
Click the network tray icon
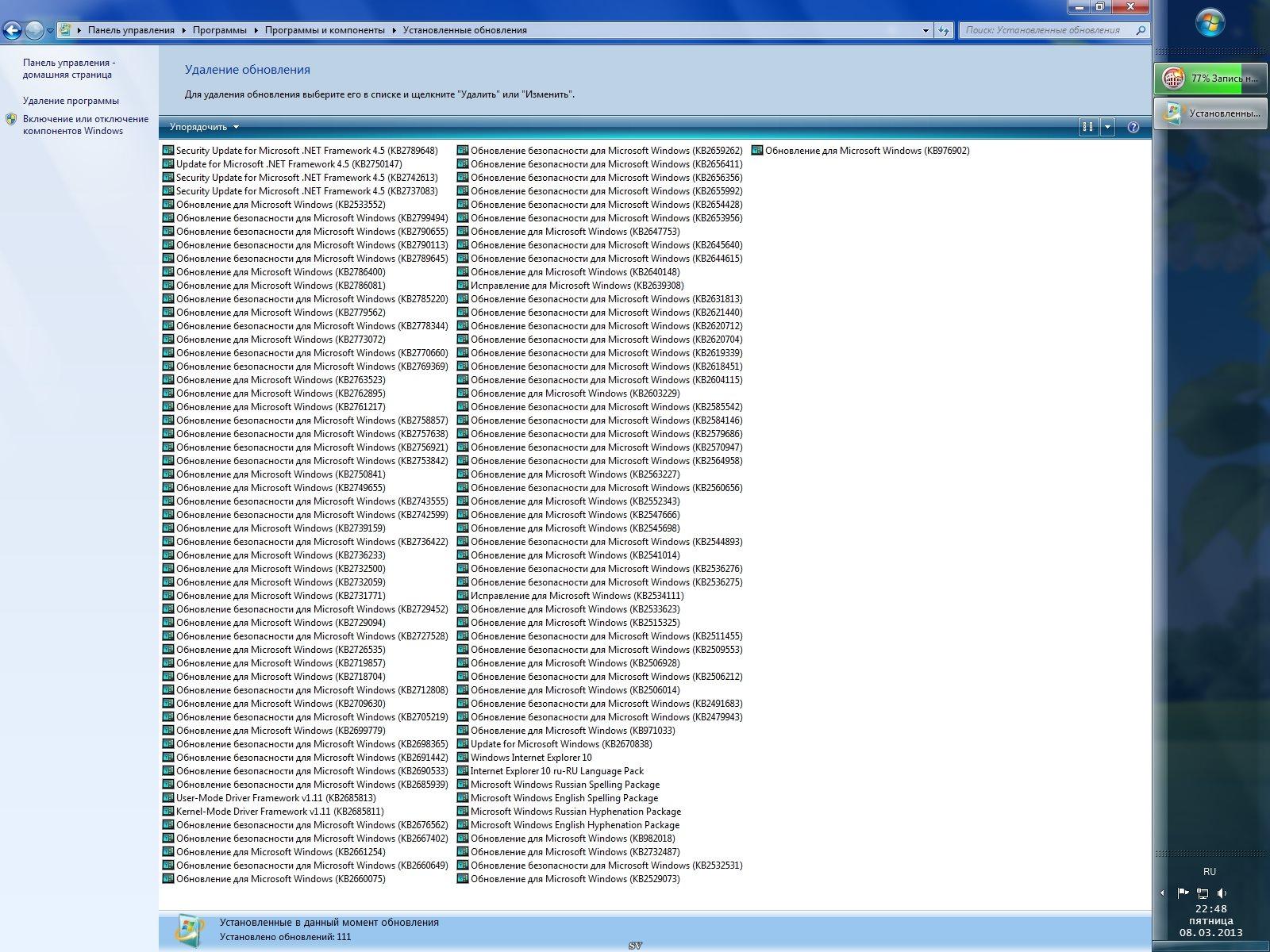tap(1203, 892)
